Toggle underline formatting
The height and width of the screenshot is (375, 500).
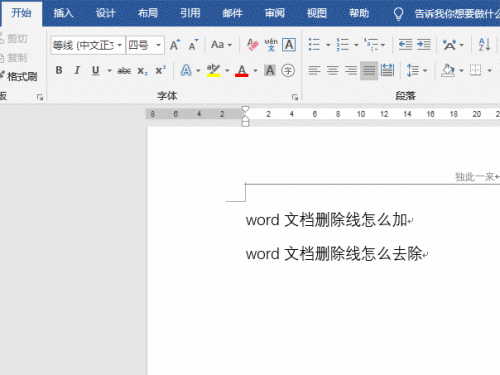[x=96, y=70]
